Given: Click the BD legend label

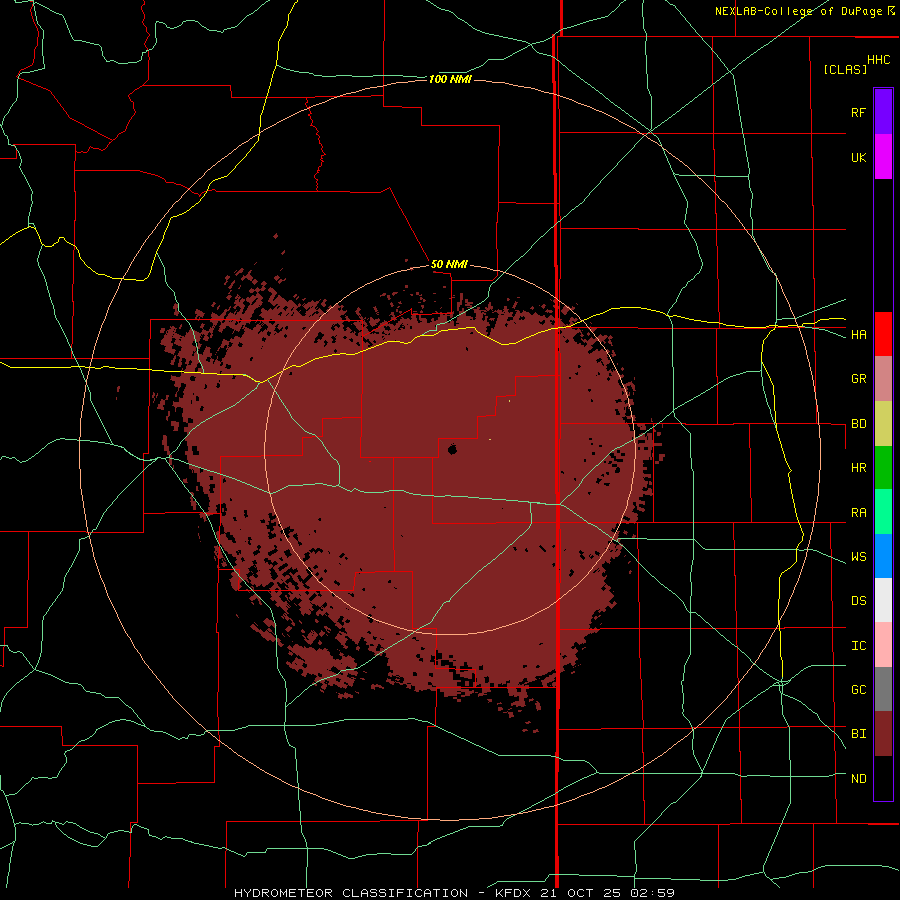Looking at the screenshot, I should [x=858, y=424].
